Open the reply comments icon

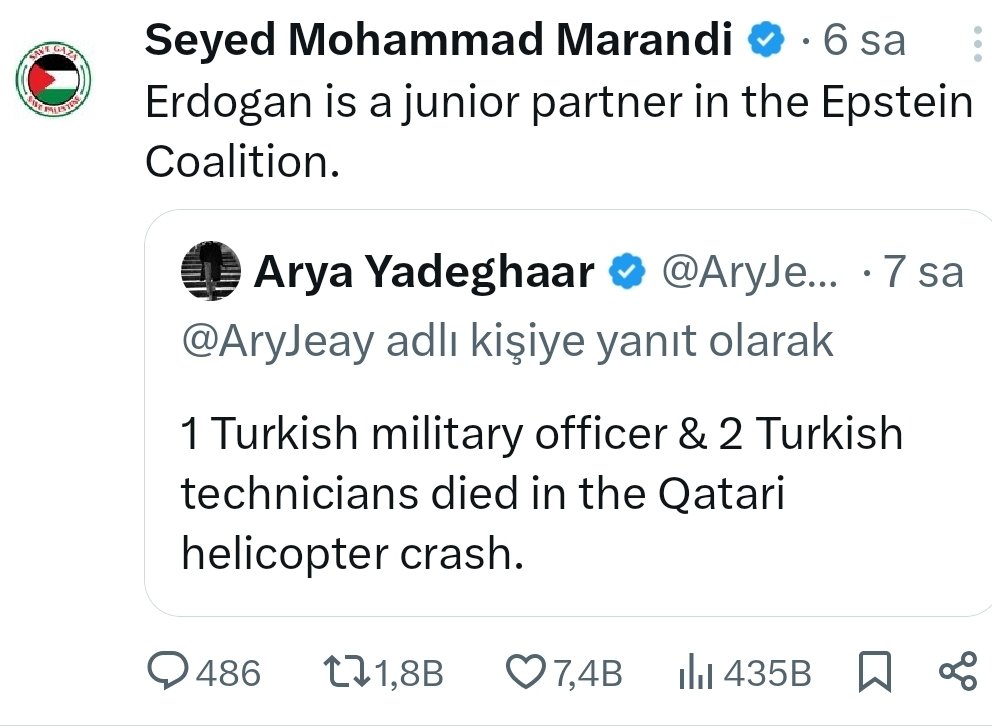click(166, 672)
